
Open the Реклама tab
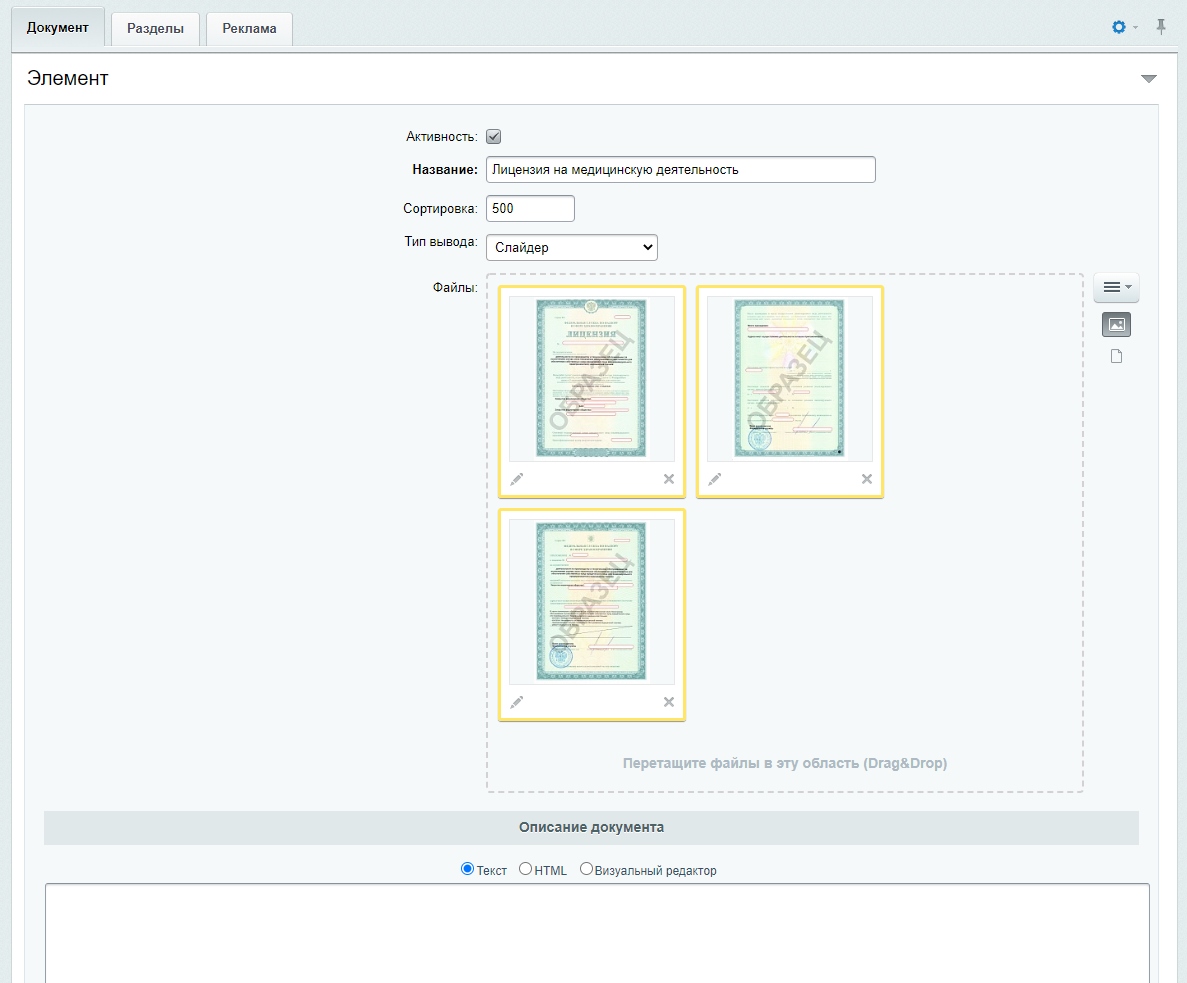tap(249, 29)
